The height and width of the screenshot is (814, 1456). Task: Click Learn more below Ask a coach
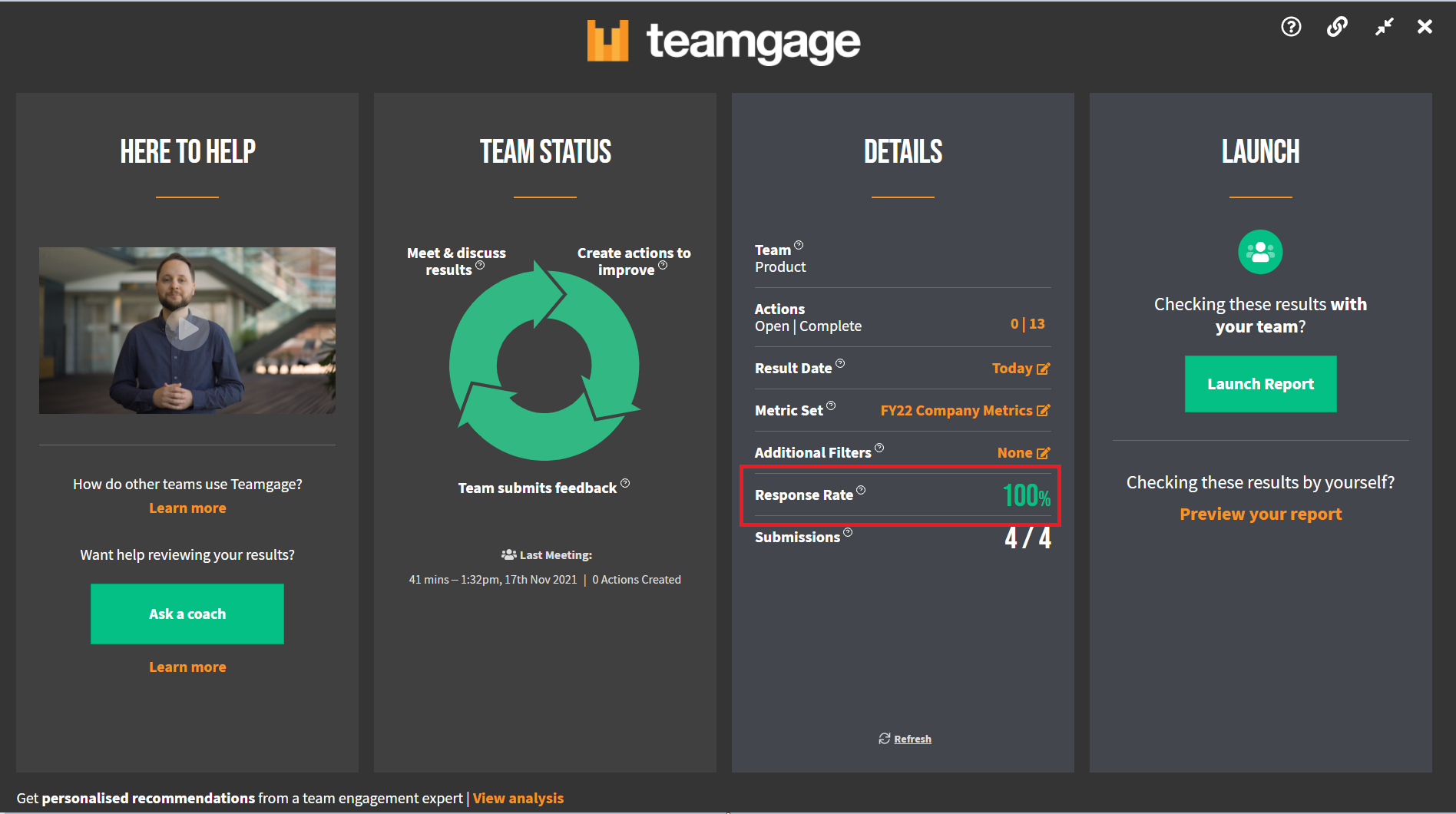pos(187,667)
